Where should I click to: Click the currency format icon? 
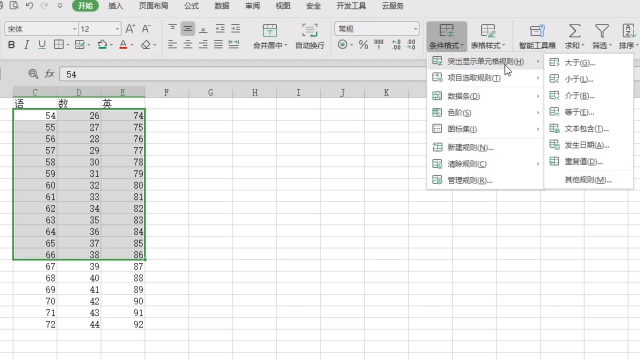point(342,44)
